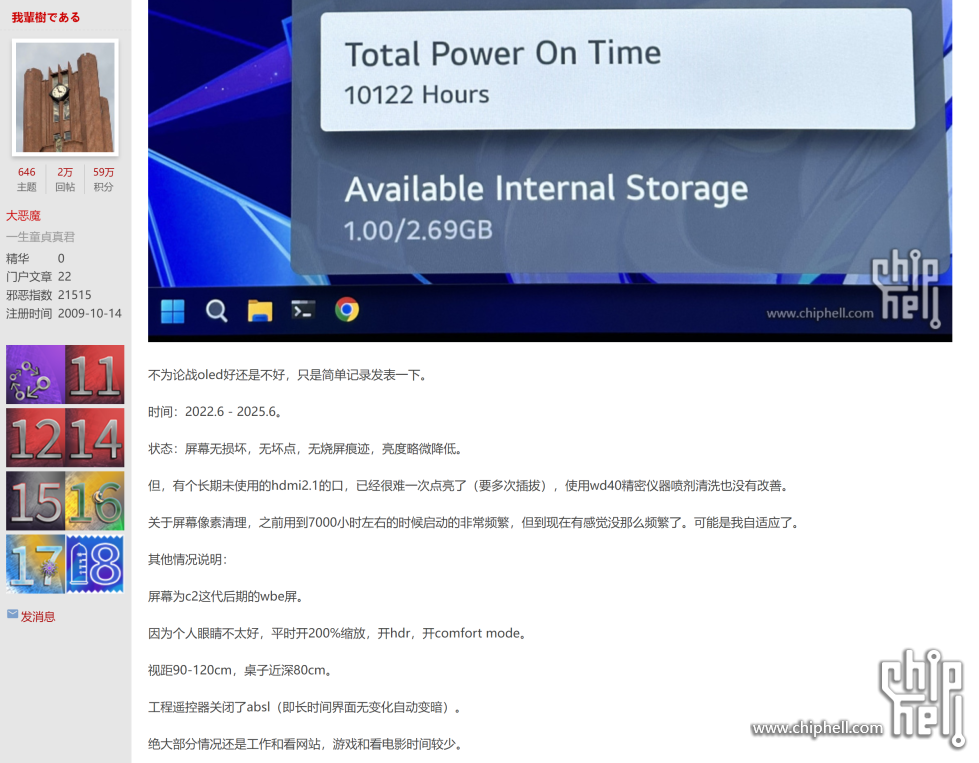Click the 视距90-120cm line
979x763 pixels.
(241, 669)
